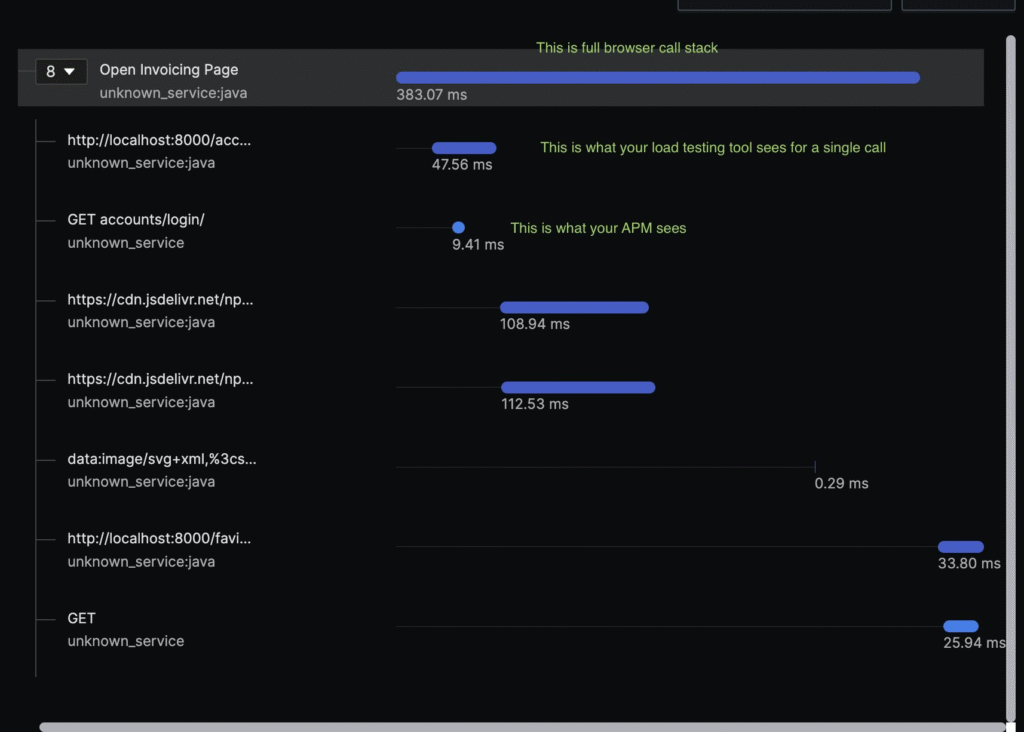Screen dimensions: 1024x732
Task: Click the 0.29 ms tick marker
Action: [817, 466]
